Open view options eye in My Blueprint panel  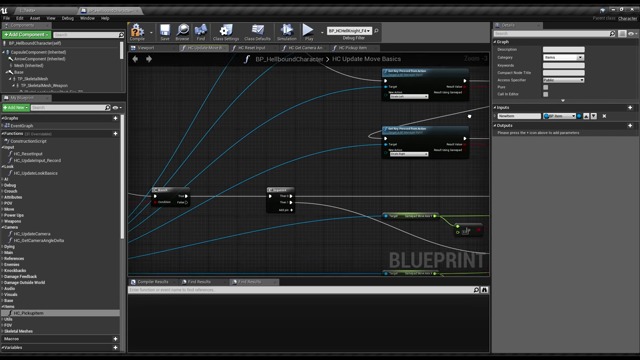point(117,108)
